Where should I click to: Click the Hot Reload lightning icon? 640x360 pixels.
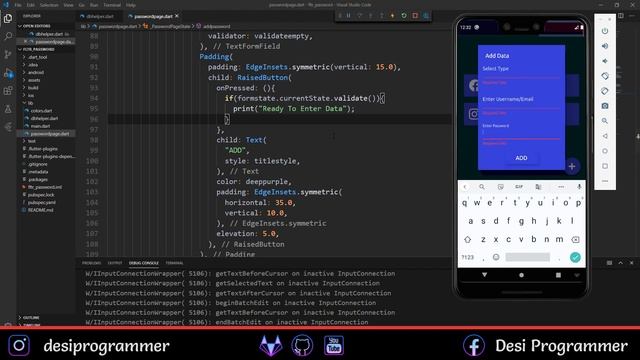(393, 16)
